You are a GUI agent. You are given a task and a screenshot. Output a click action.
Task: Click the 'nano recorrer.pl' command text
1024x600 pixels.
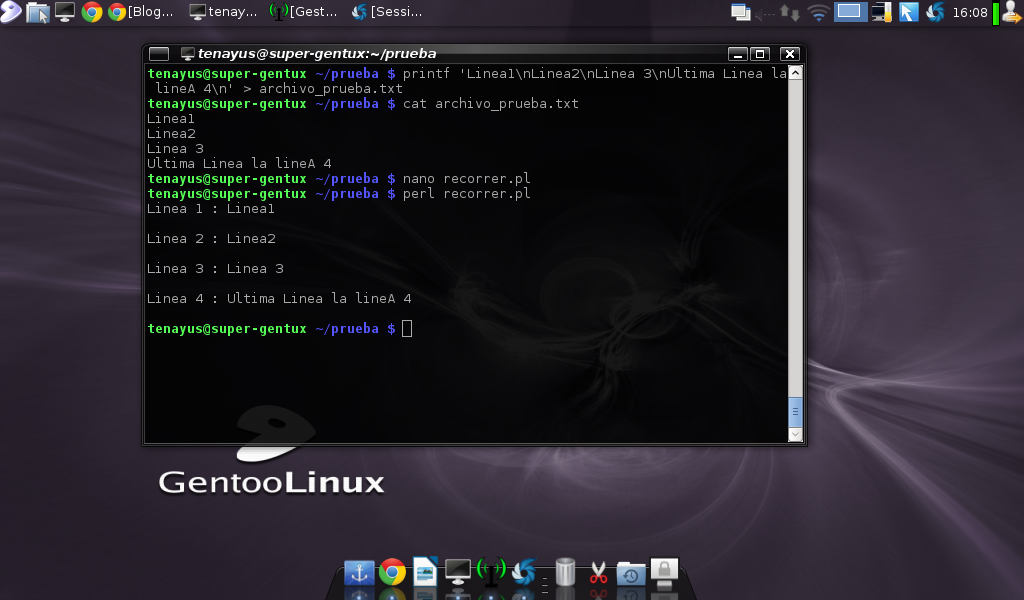pyautogui.click(x=466, y=179)
